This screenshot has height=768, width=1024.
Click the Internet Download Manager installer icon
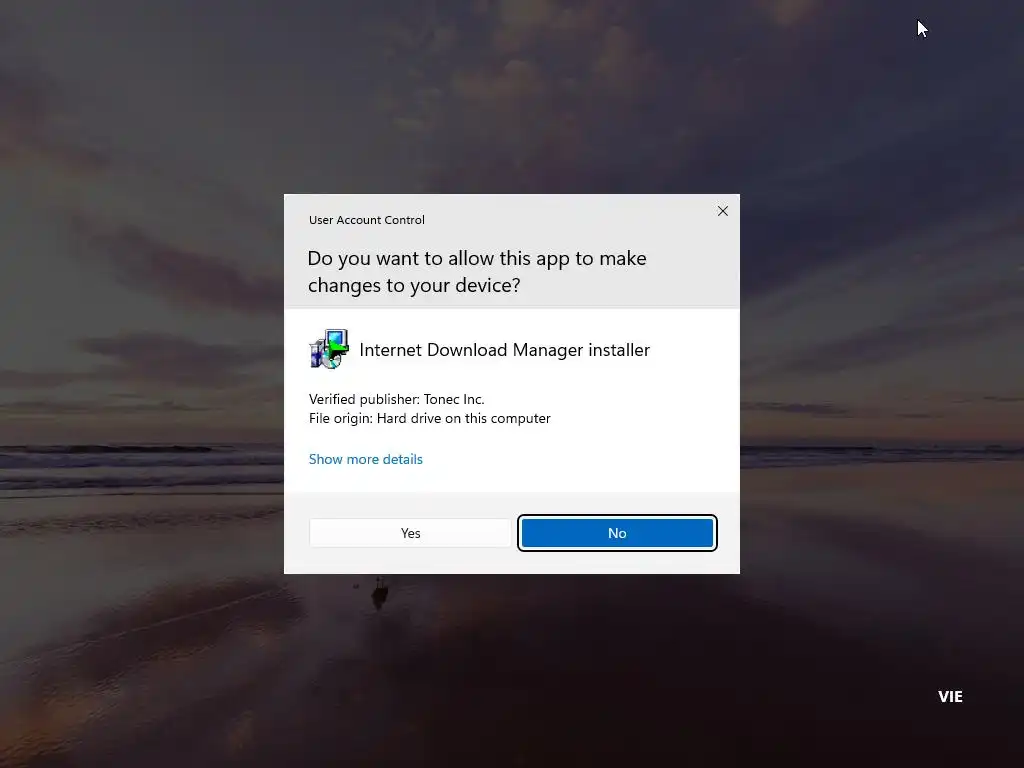click(x=329, y=349)
